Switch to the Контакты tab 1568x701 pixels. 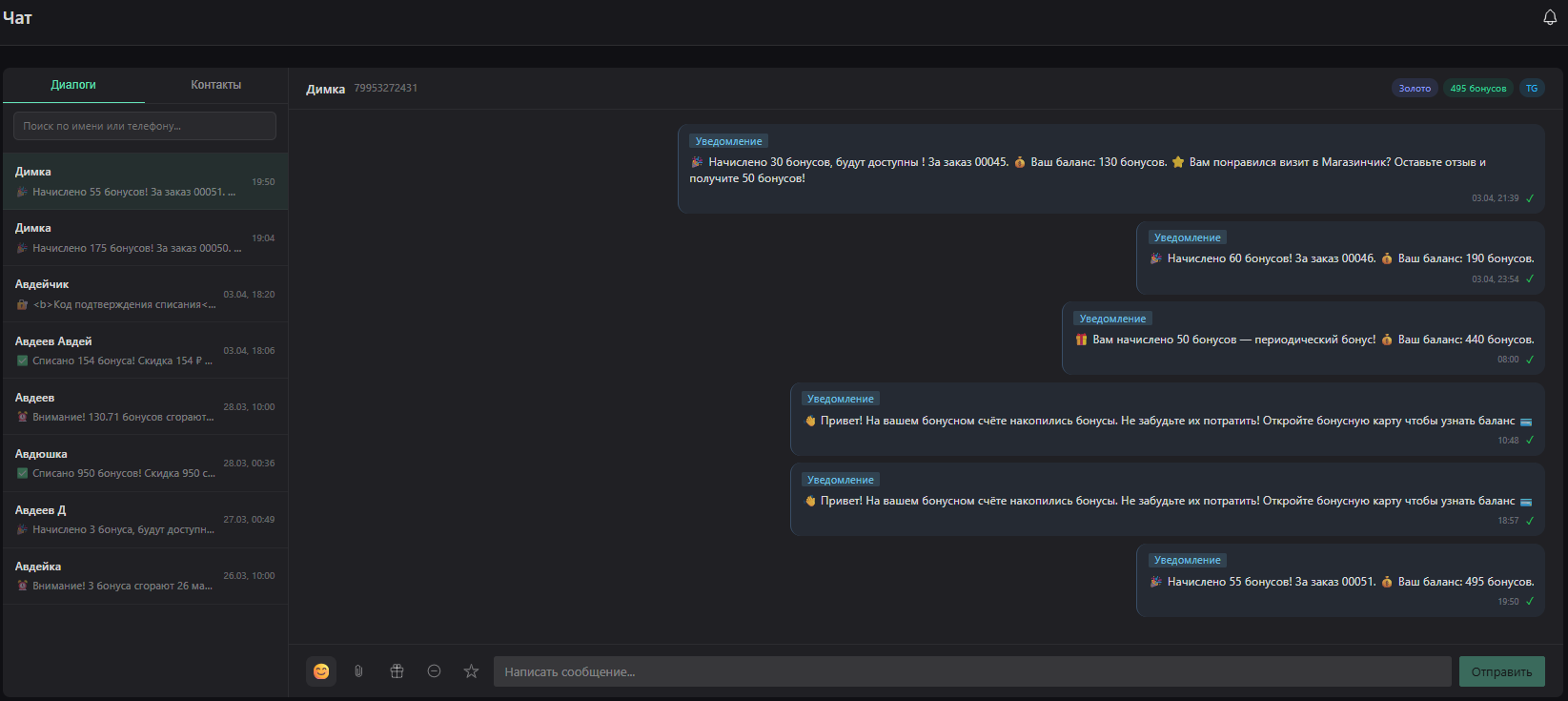(215, 85)
